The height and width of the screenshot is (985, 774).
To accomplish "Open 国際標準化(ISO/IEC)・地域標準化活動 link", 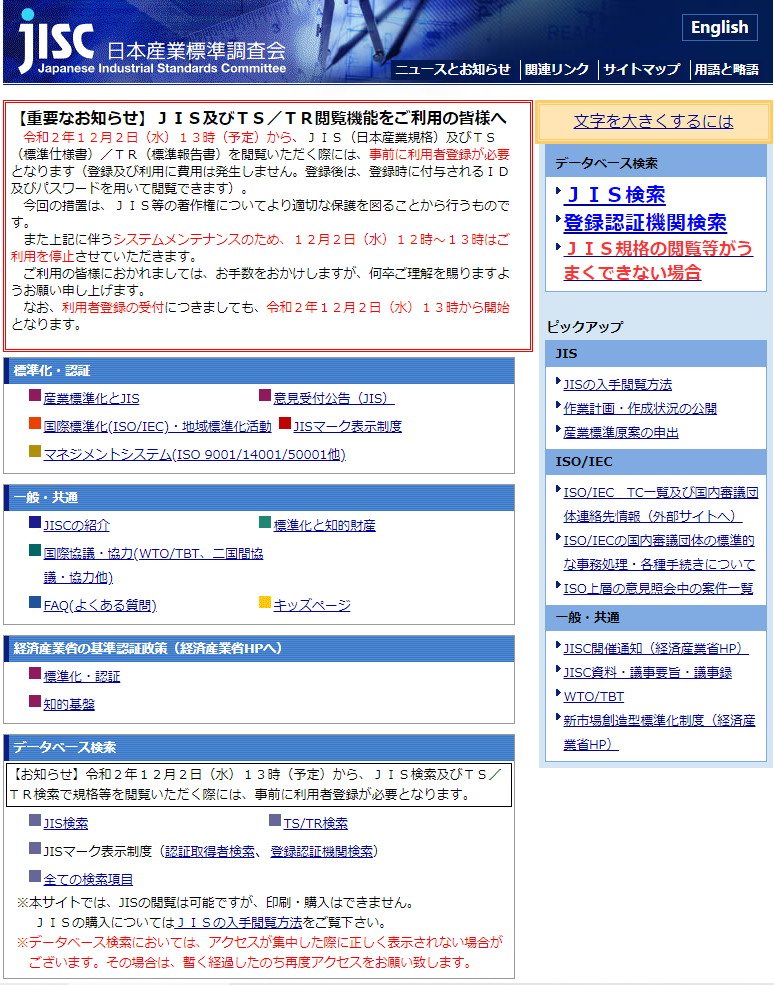I will (x=157, y=427).
